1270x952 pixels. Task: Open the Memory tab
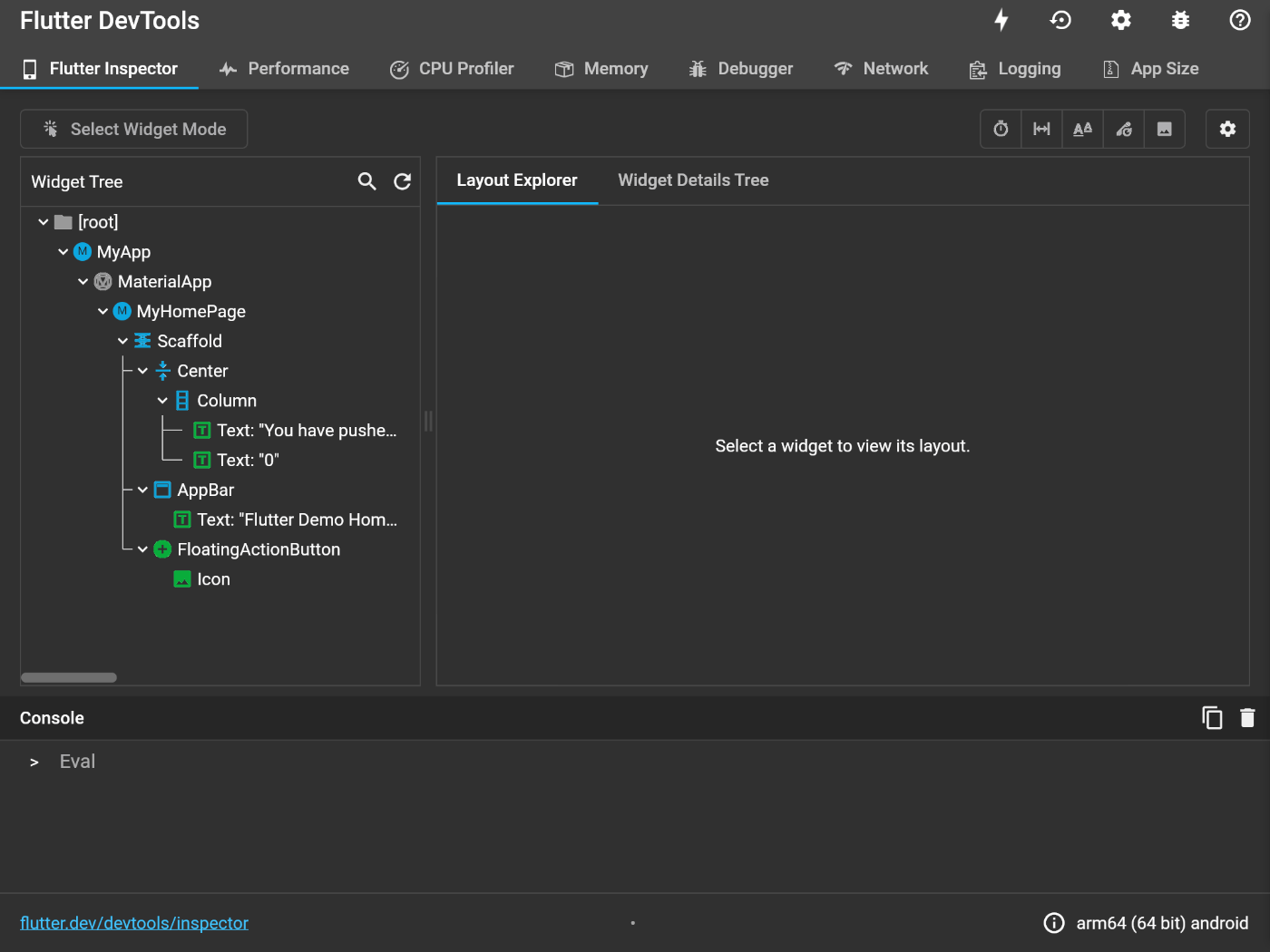tap(601, 69)
